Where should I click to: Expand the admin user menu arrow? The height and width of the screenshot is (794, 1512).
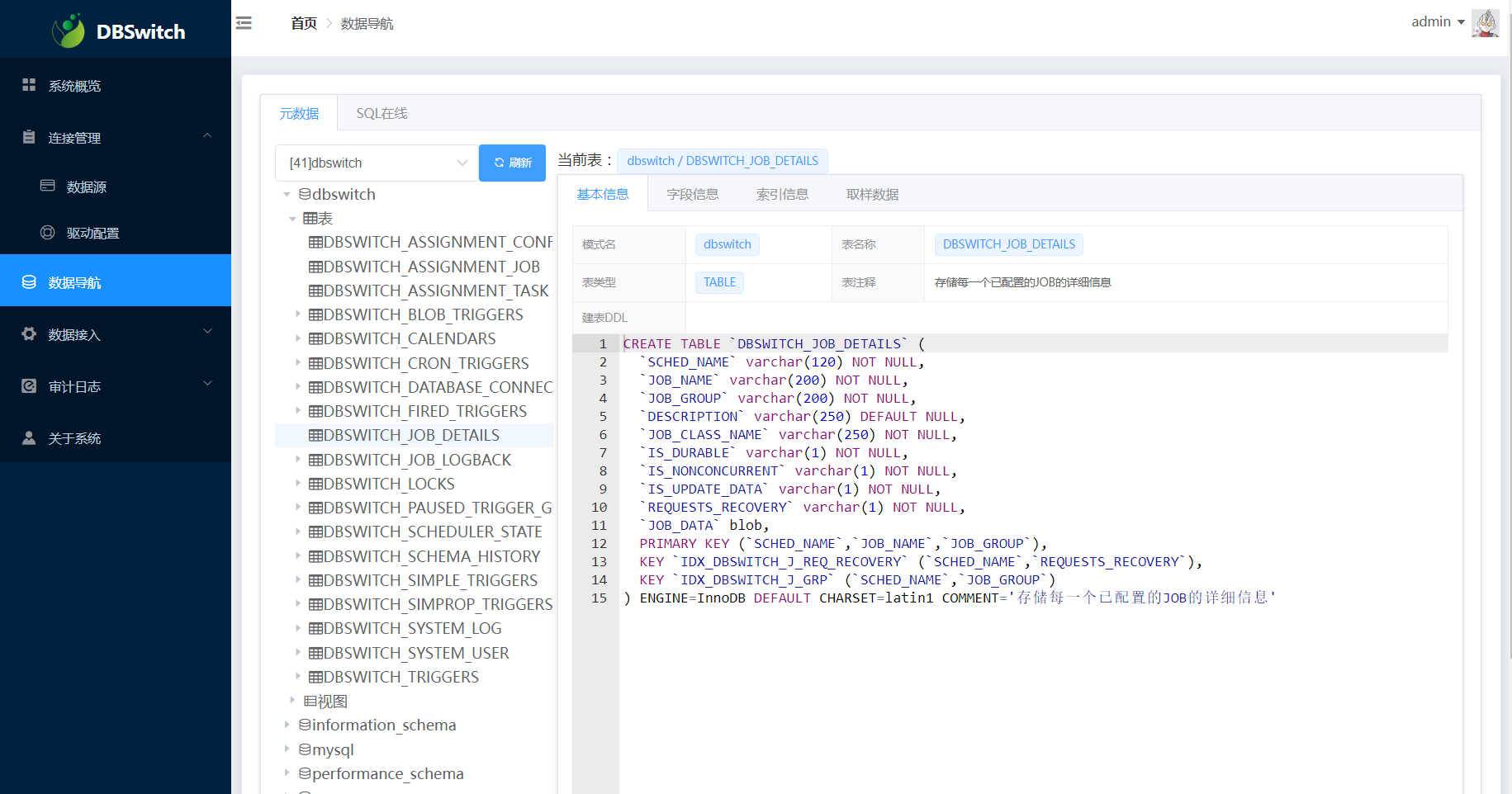(x=1461, y=22)
